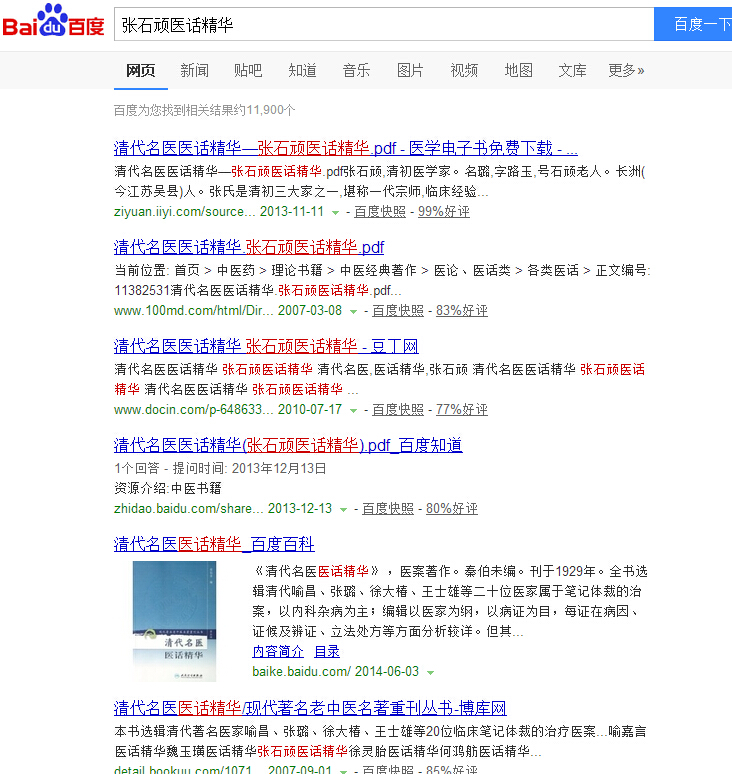This screenshot has height=774, width=732.
Task: Expand the arrow next to www.docin.com 2010-07-17
Action: 353,411
